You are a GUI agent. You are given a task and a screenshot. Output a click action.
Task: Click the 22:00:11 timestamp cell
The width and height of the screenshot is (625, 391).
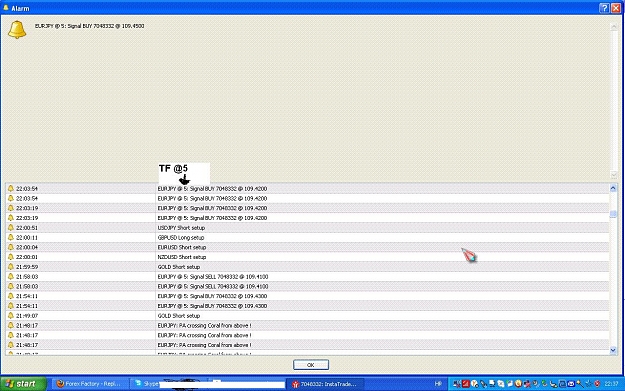click(27, 238)
